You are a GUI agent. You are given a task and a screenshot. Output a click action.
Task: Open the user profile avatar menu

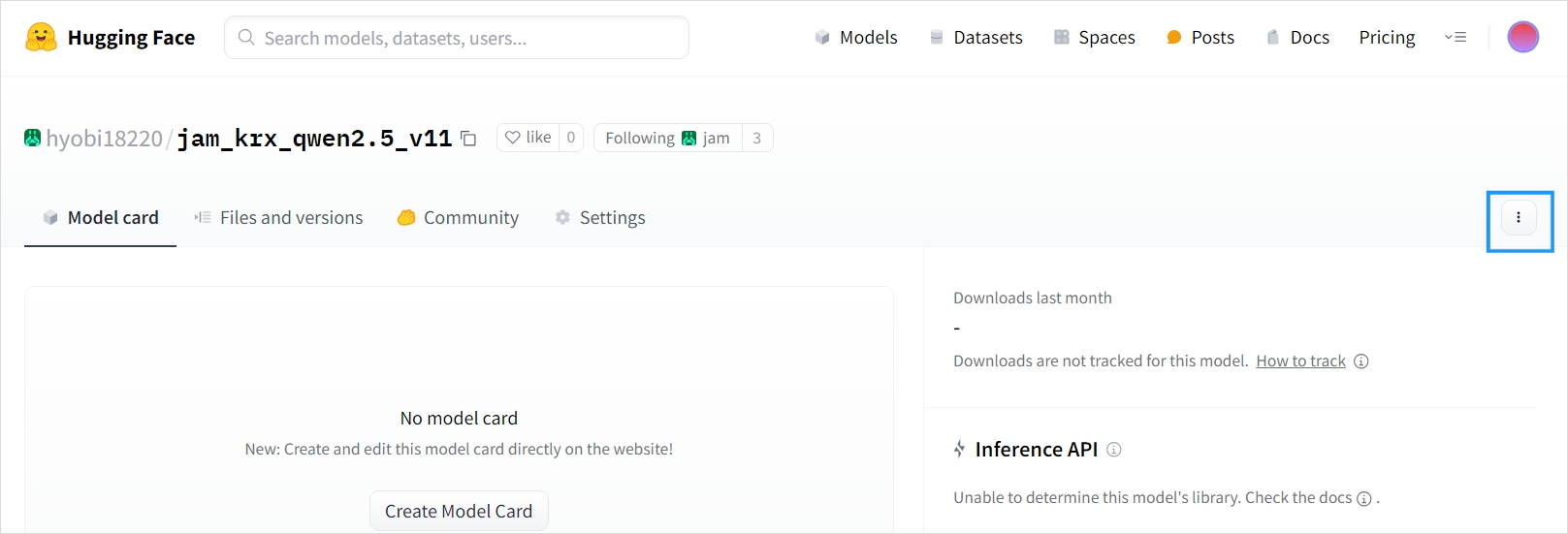1523,37
